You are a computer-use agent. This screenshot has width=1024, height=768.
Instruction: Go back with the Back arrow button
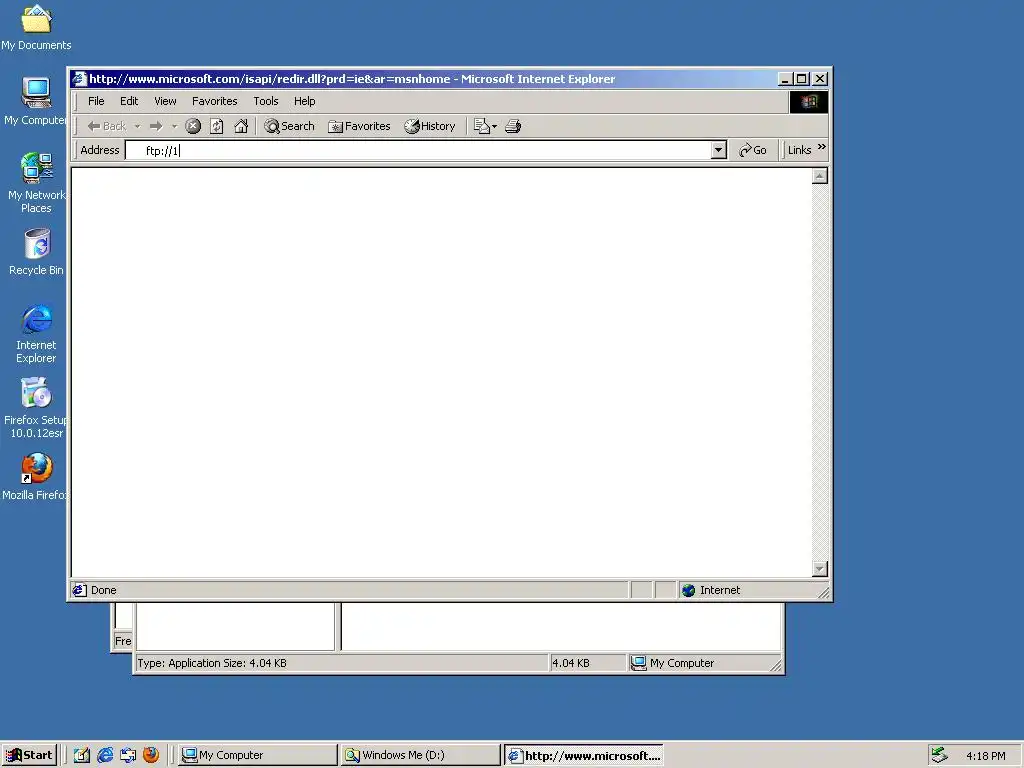(x=107, y=126)
